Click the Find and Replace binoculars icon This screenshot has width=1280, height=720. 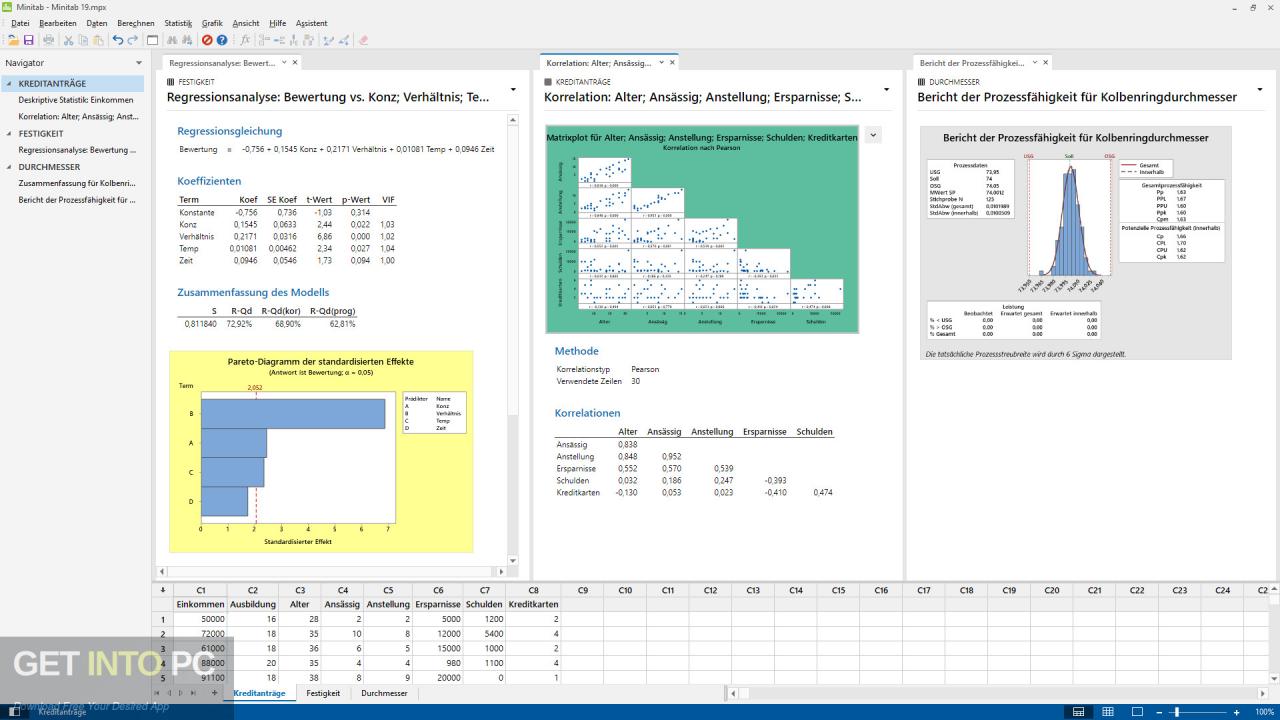pyautogui.click(x=187, y=40)
